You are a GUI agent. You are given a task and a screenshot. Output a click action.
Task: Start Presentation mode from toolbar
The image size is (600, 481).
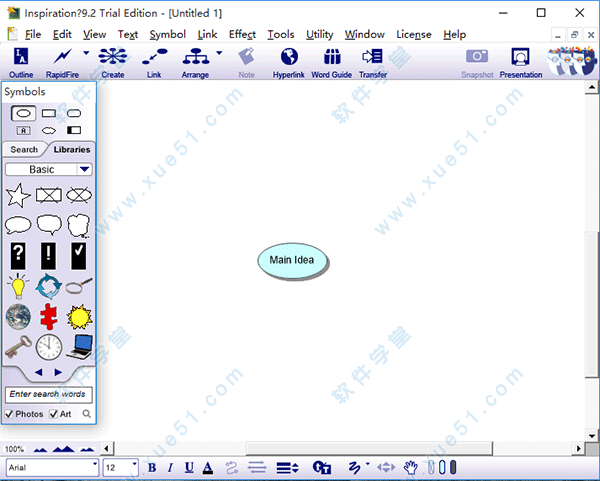520,60
